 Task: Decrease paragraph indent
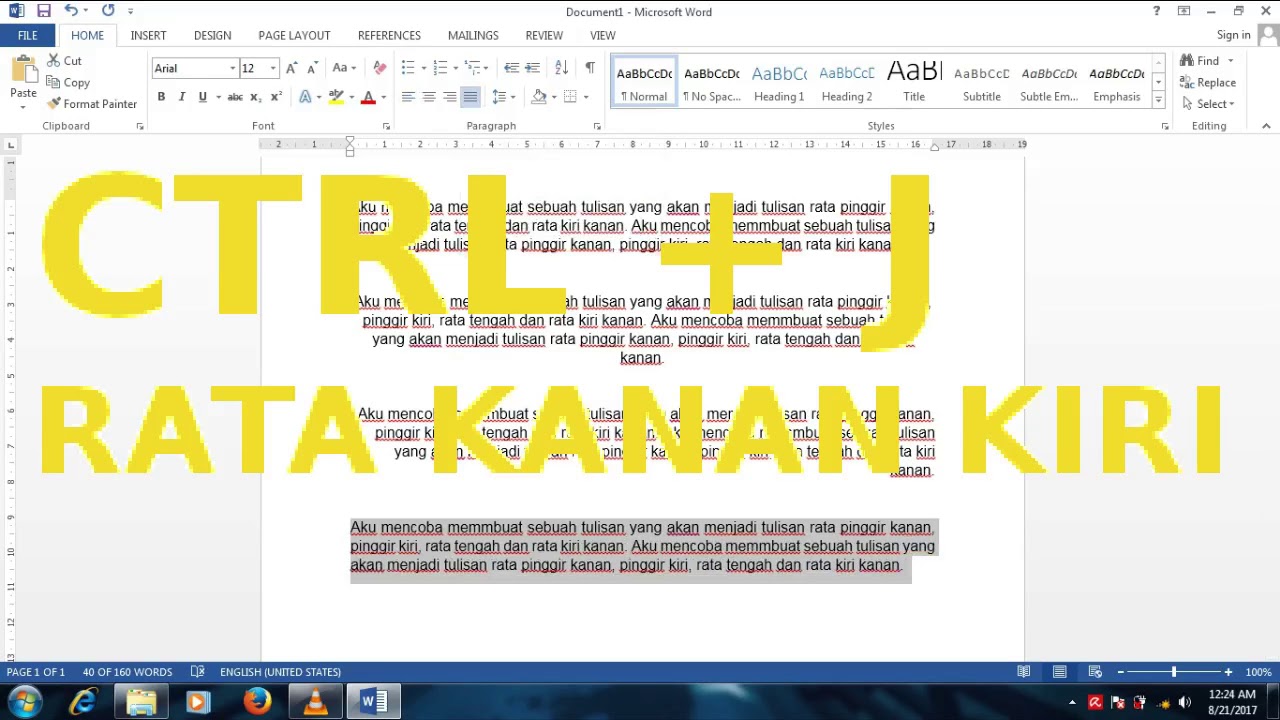511,68
